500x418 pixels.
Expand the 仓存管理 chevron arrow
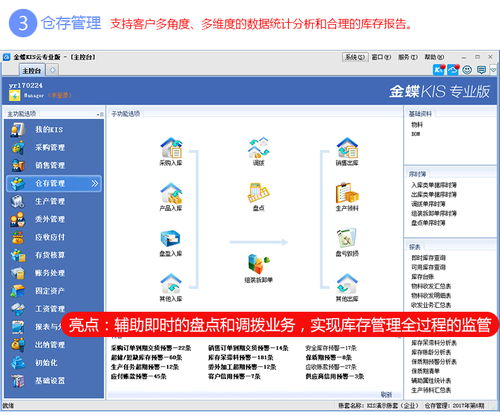(95, 183)
